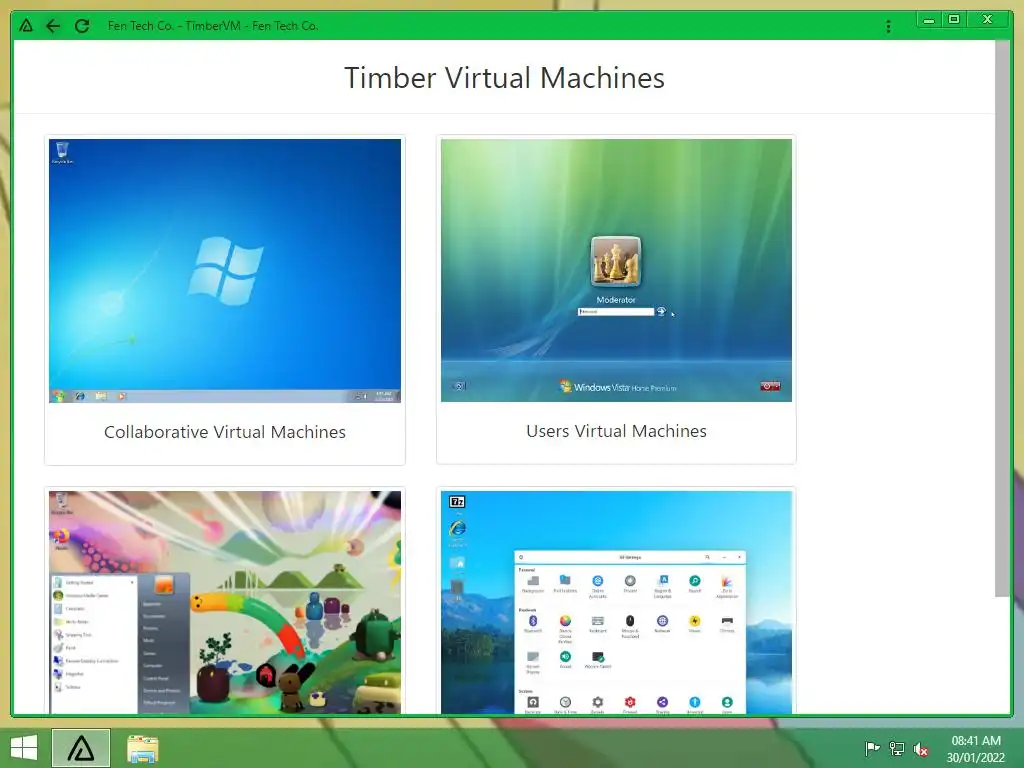Close the TimberVM browser window
The height and width of the screenshot is (768, 1024).
pyautogui.click(x=987, y=20)
